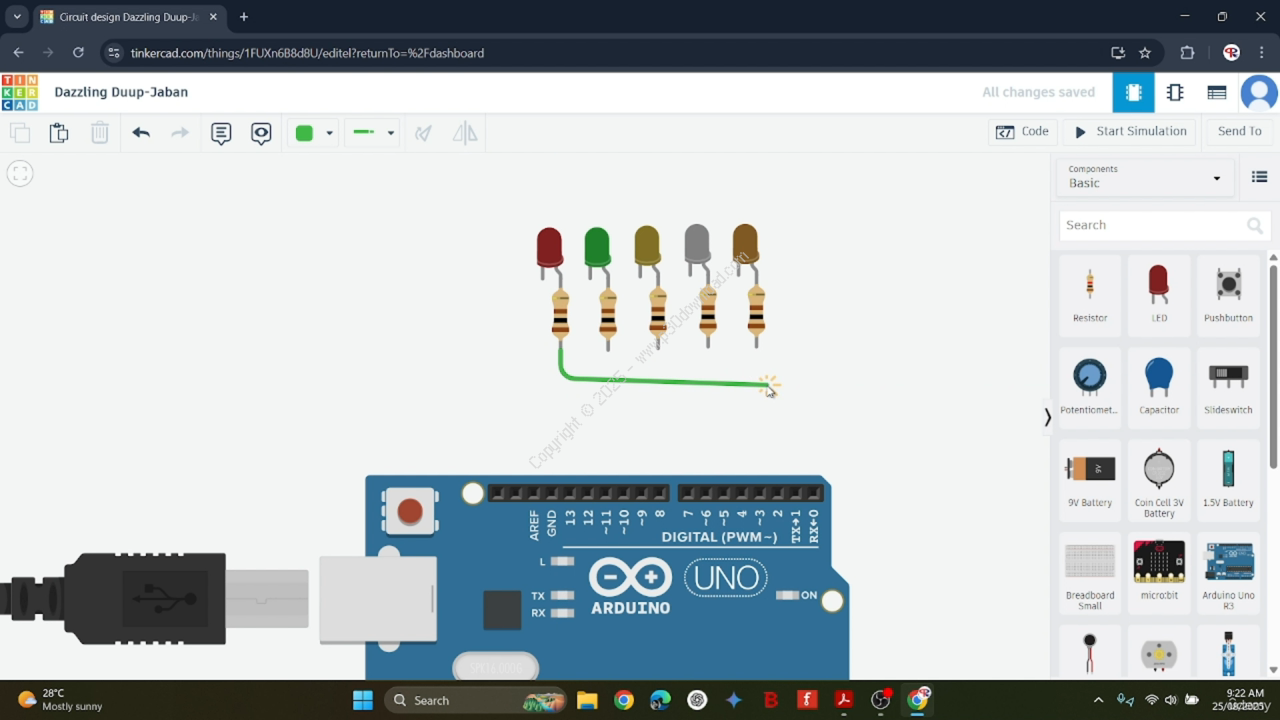The image size is (1280, 720).
Task: Select the Breadboard Small component
Action: click(x=1090, y=573)
